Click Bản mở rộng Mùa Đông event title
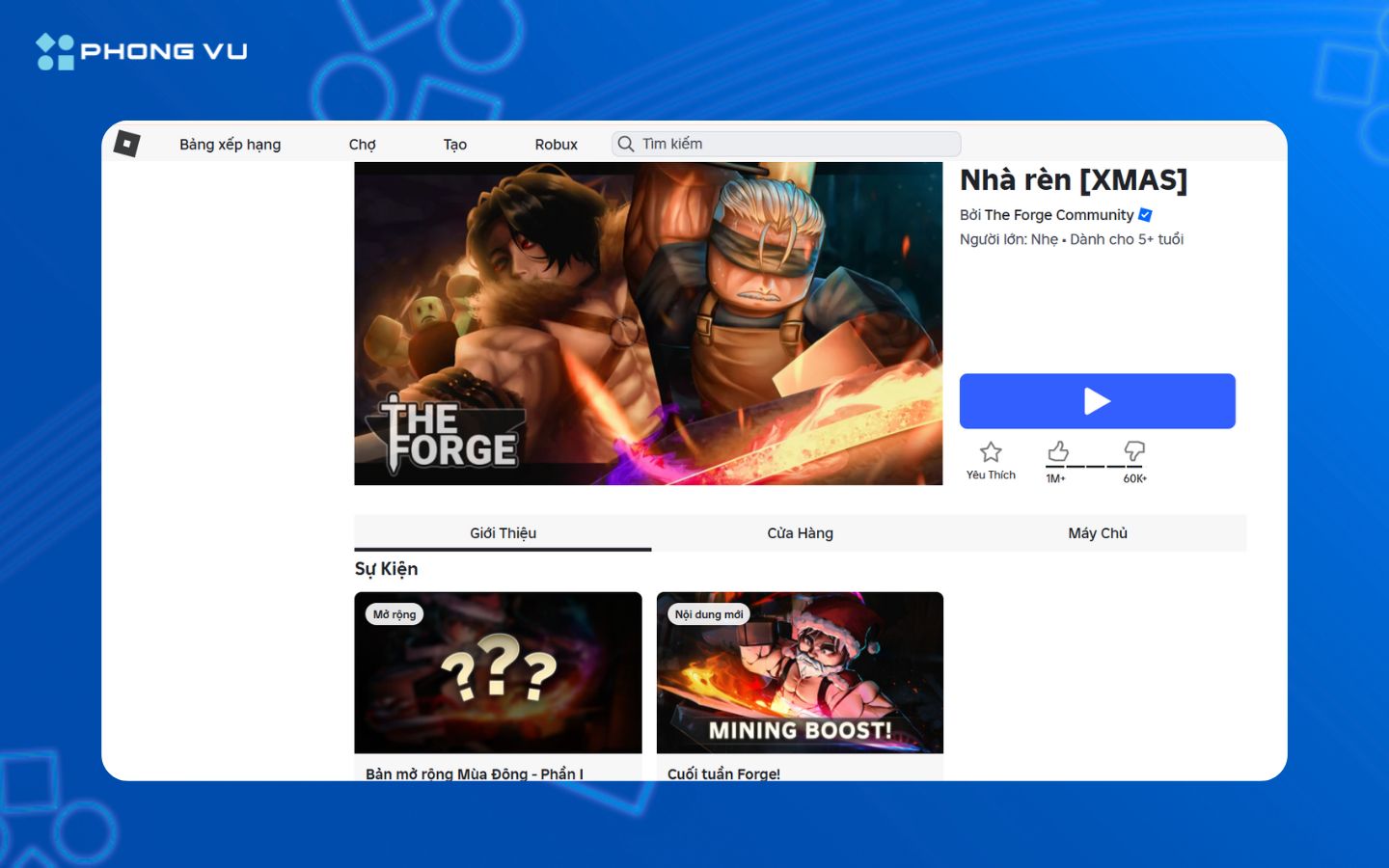Screen dimensions: 1389x868 tap(475, 773)
